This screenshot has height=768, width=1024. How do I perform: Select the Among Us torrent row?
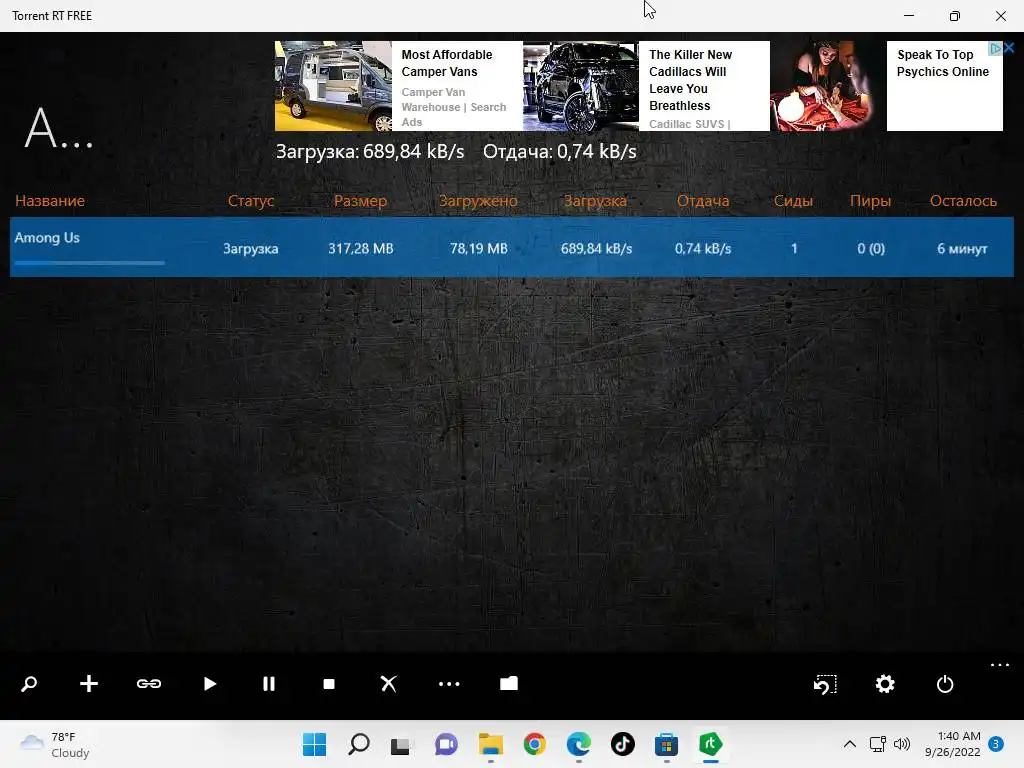pyautogui.click(x=512, y=247)
